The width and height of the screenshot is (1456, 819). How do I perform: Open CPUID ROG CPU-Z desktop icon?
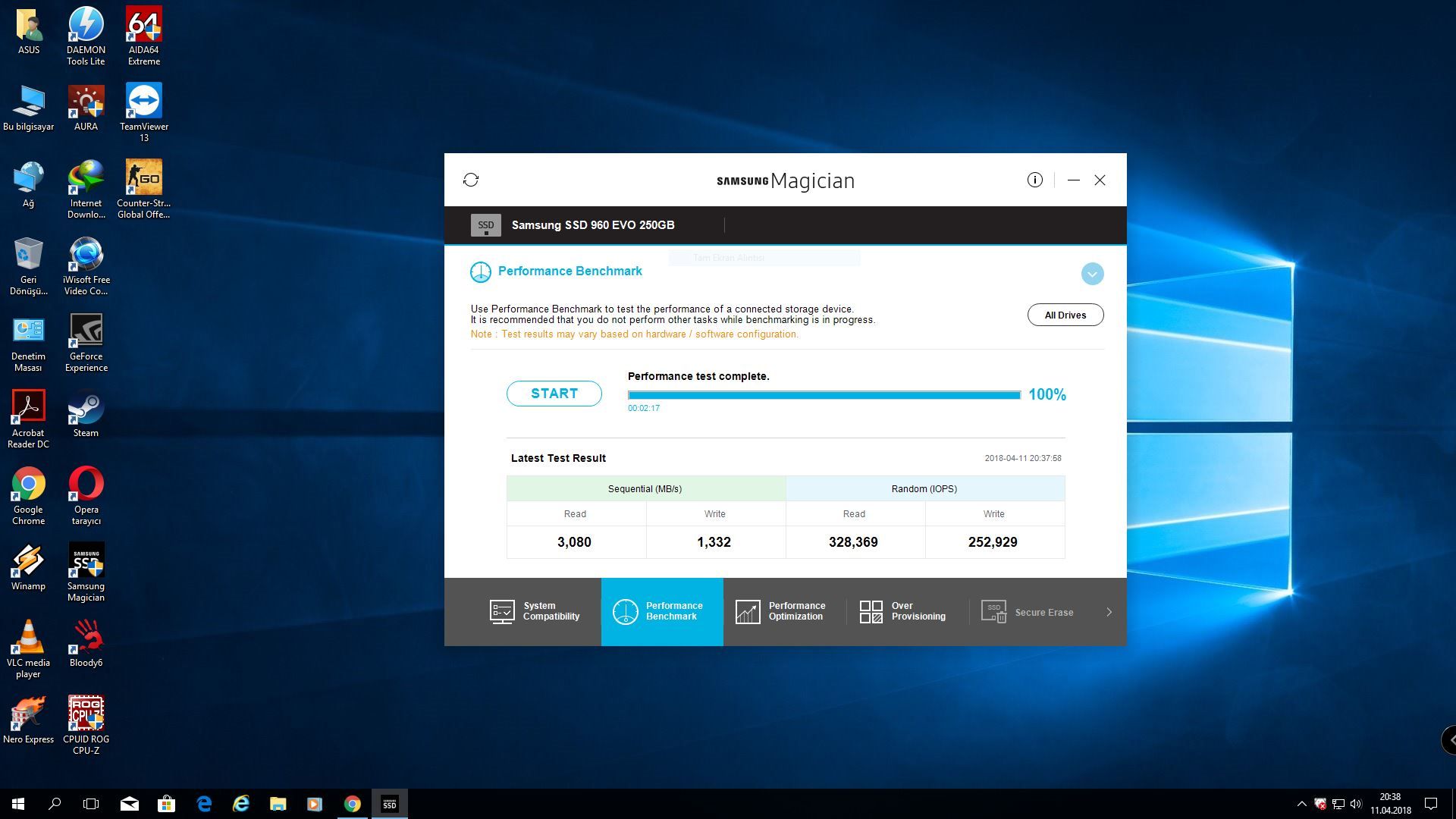pos(86,724)
